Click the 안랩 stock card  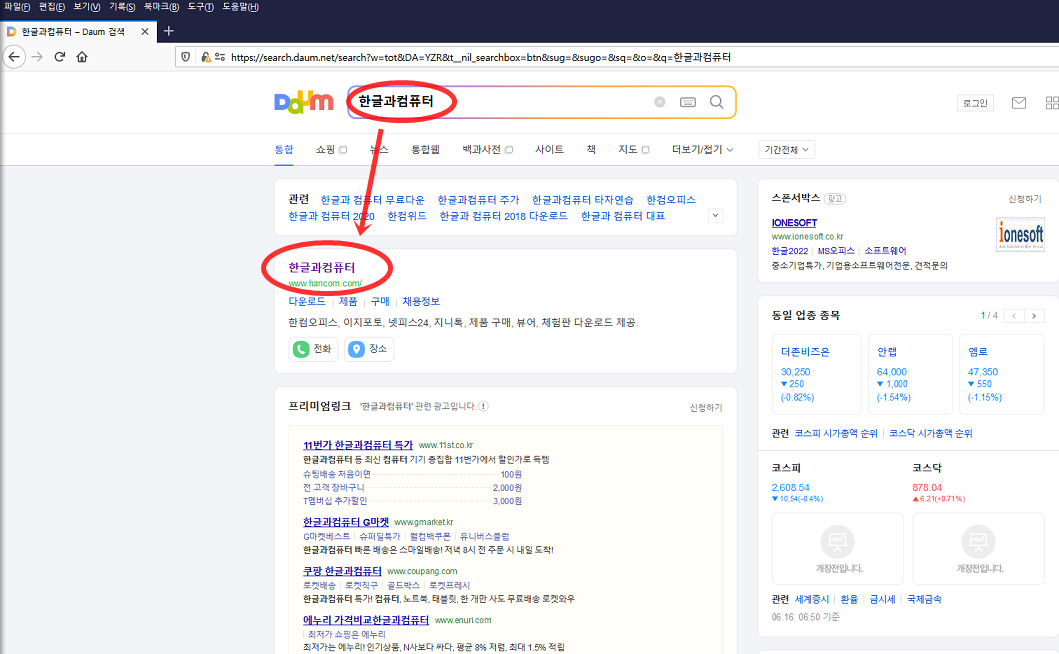(910, 374)
